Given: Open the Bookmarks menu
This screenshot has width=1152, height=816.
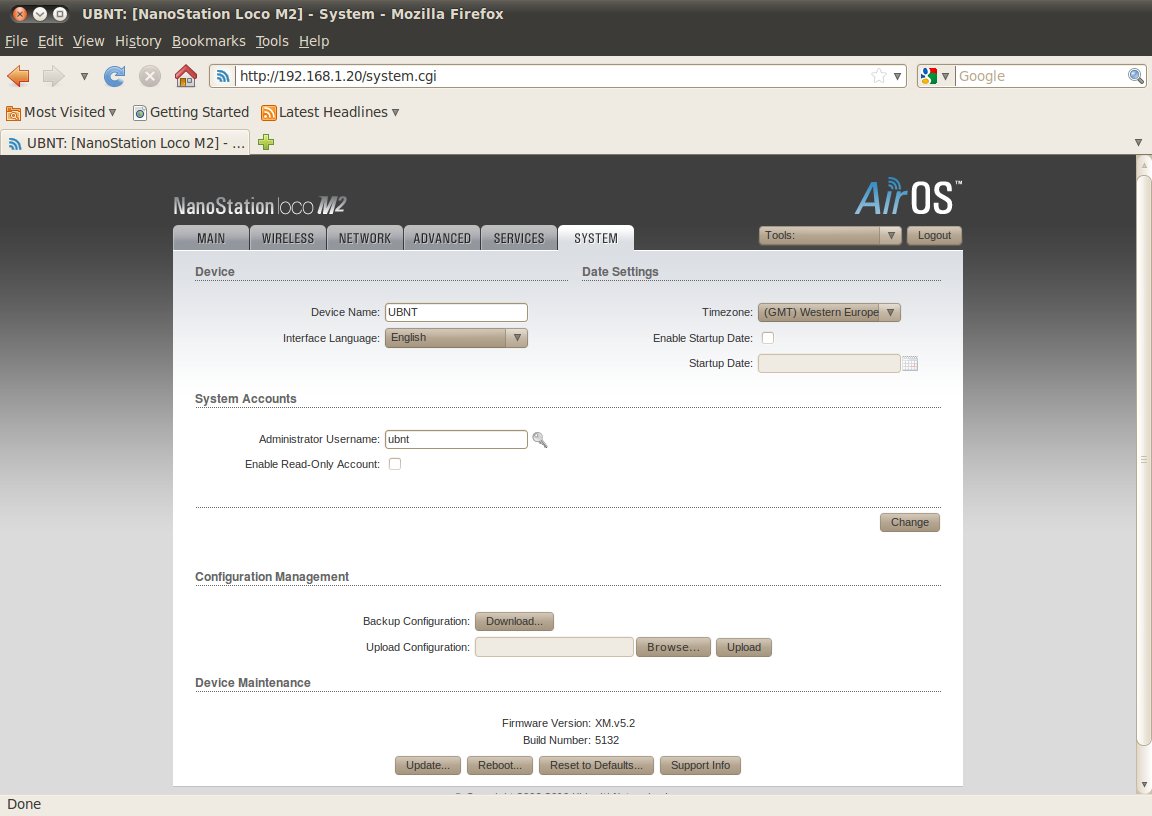Looking at the screenshot, I should (208, 41).
